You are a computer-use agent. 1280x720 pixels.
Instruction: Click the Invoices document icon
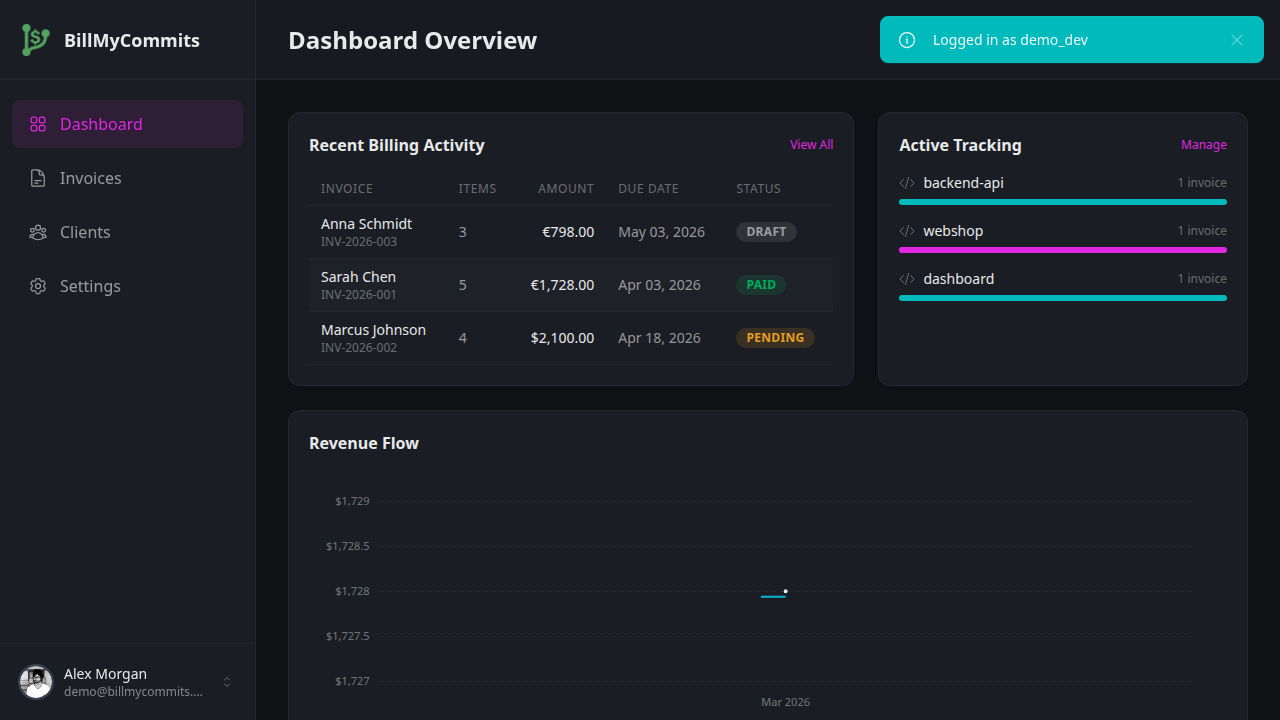(38, 178)
